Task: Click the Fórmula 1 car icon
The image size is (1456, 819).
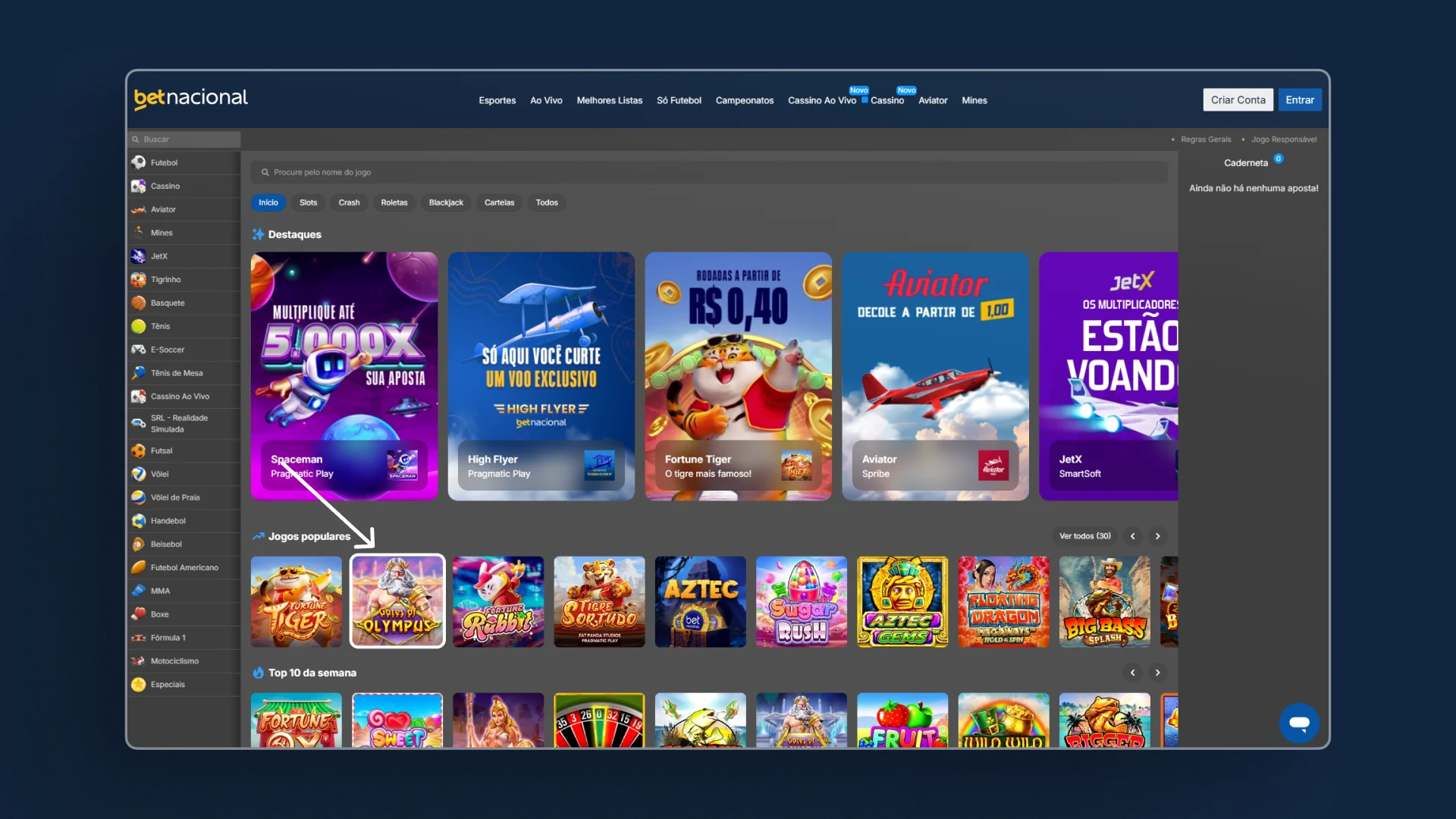Action: [x=139, y=638]
